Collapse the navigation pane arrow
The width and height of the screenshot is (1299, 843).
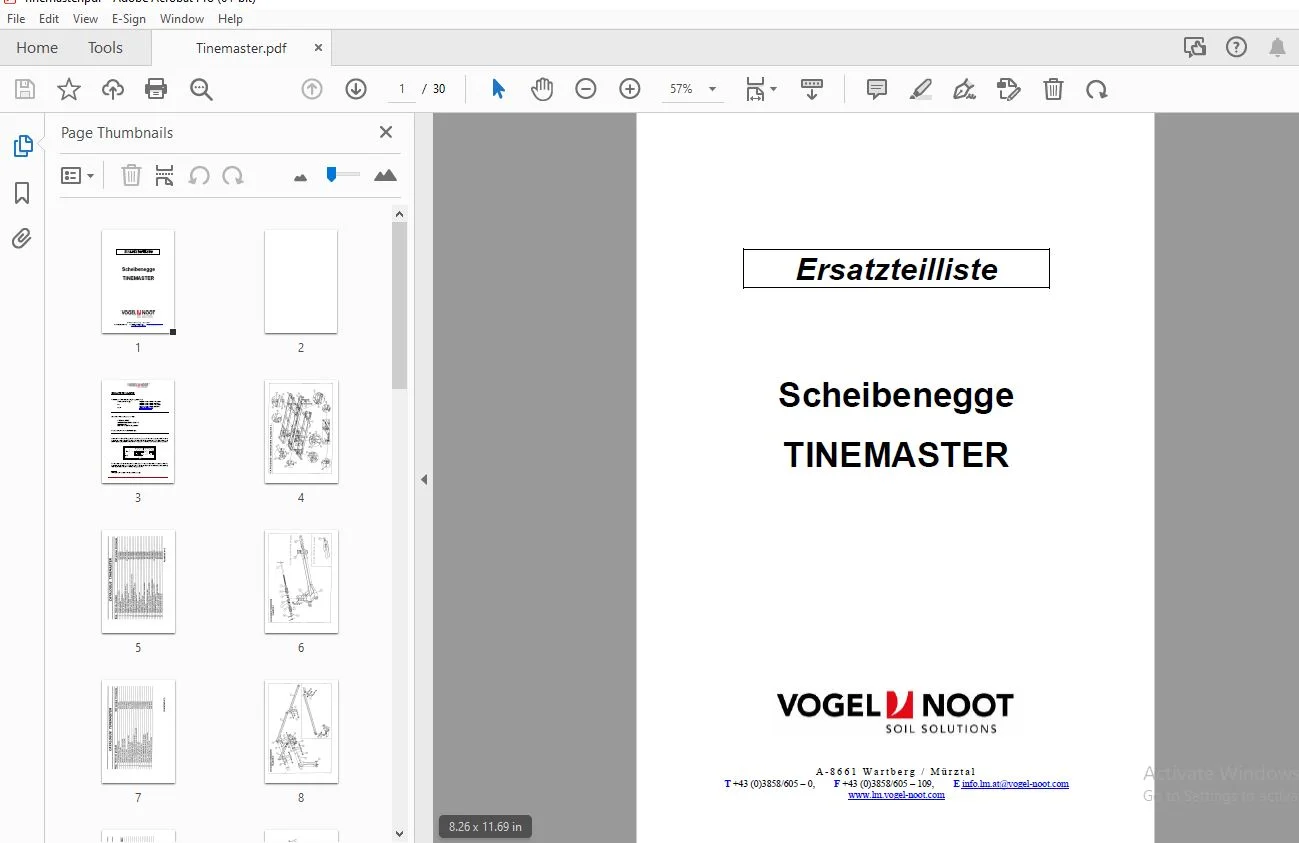coord(424,480)
